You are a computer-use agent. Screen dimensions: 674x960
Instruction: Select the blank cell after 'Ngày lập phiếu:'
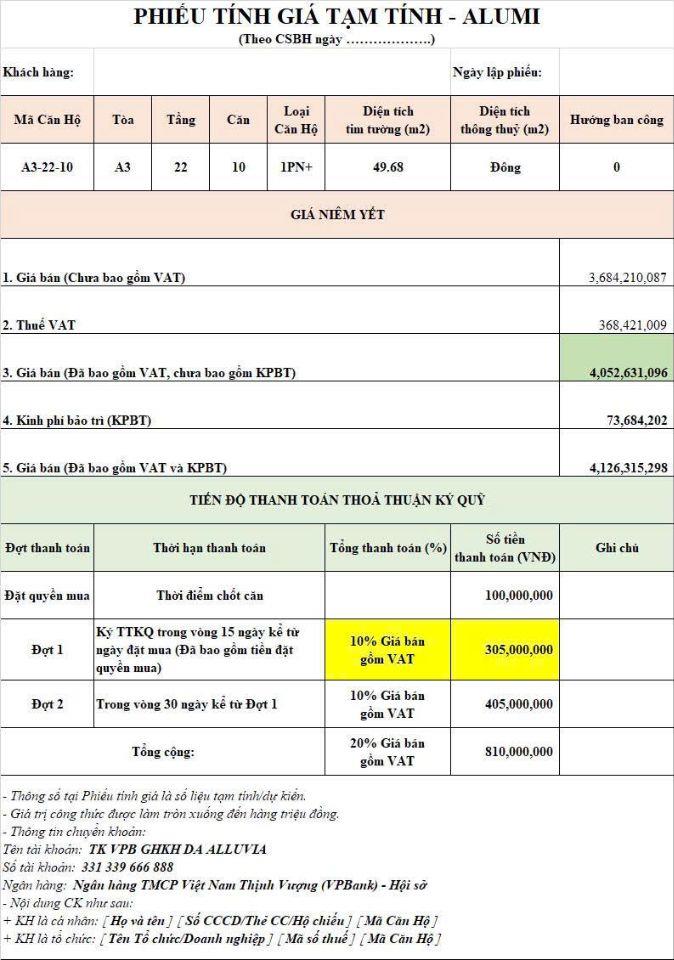coord(616,72)
